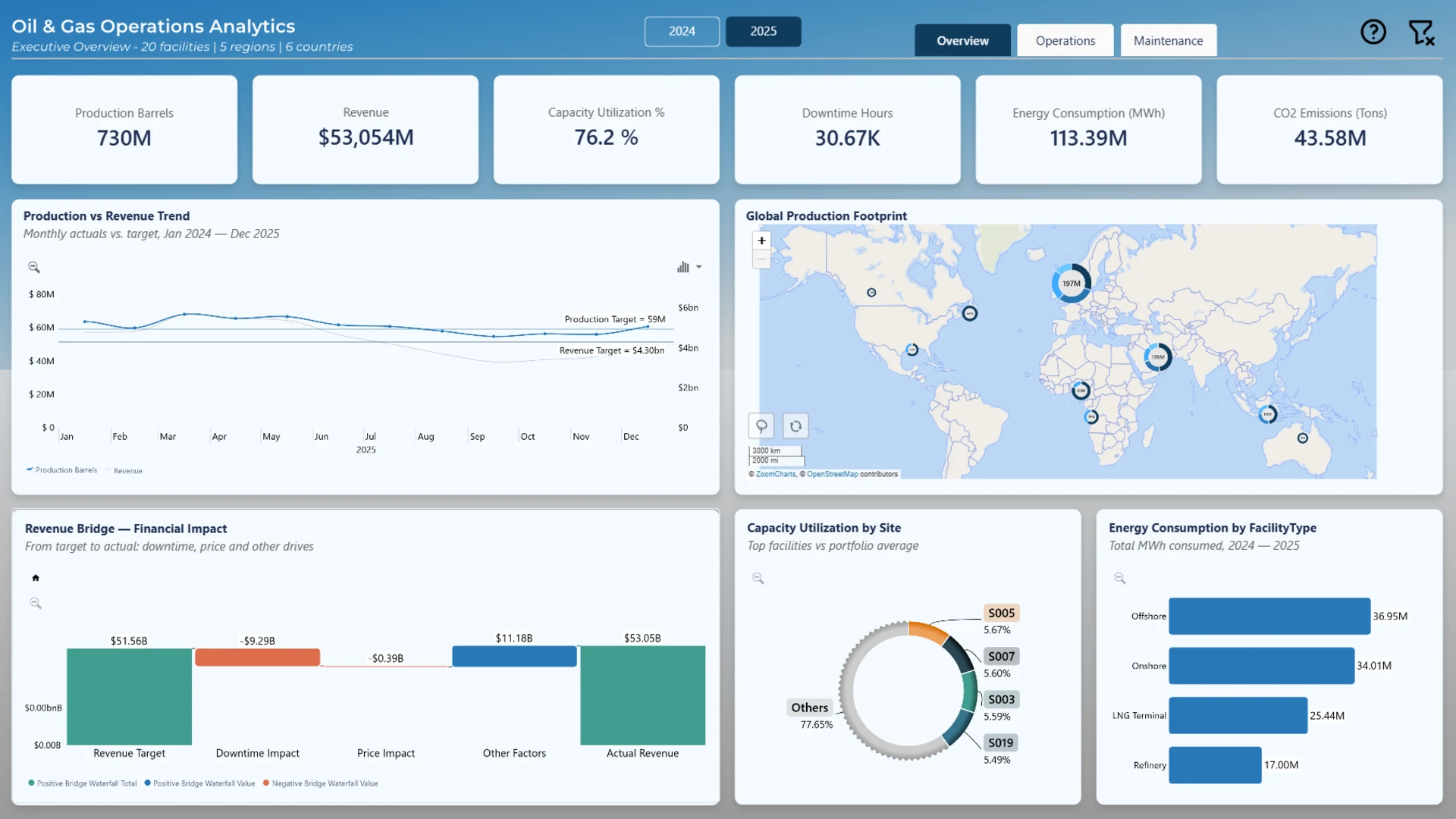This screenshot has width=1456, height=819.
Task: Expand the Others donut segment label
Action: [x=809, y=708]
